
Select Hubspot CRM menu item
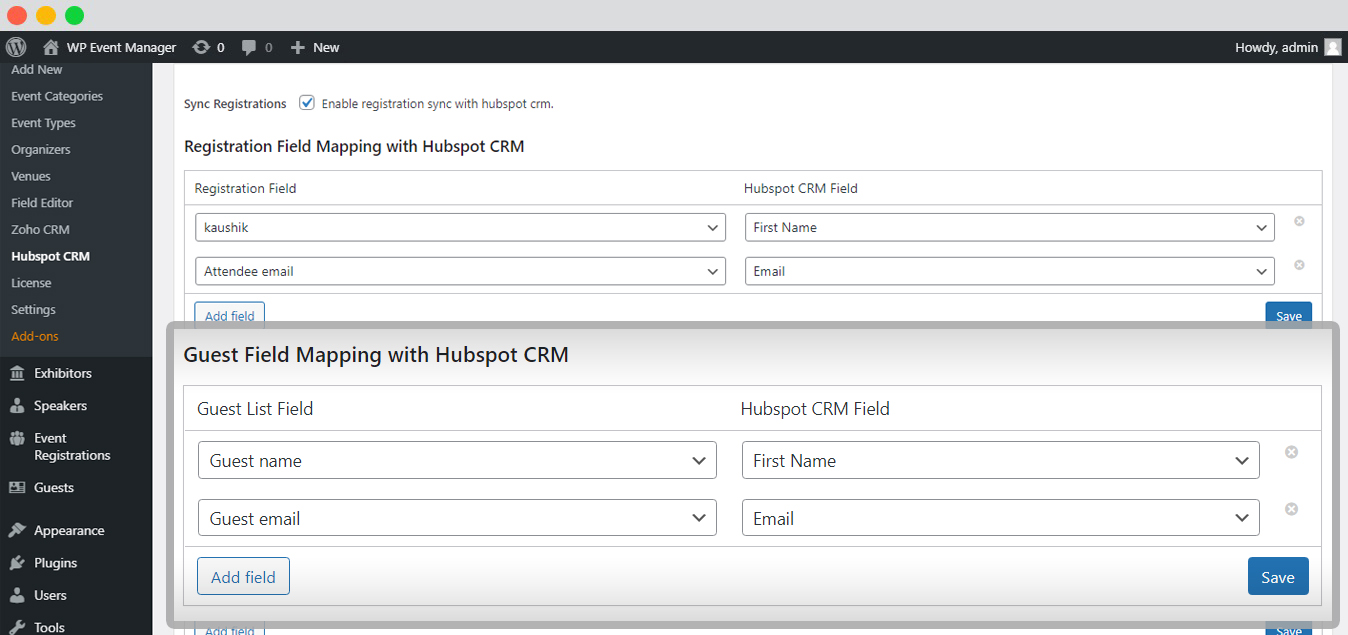[x=50, y=256]
